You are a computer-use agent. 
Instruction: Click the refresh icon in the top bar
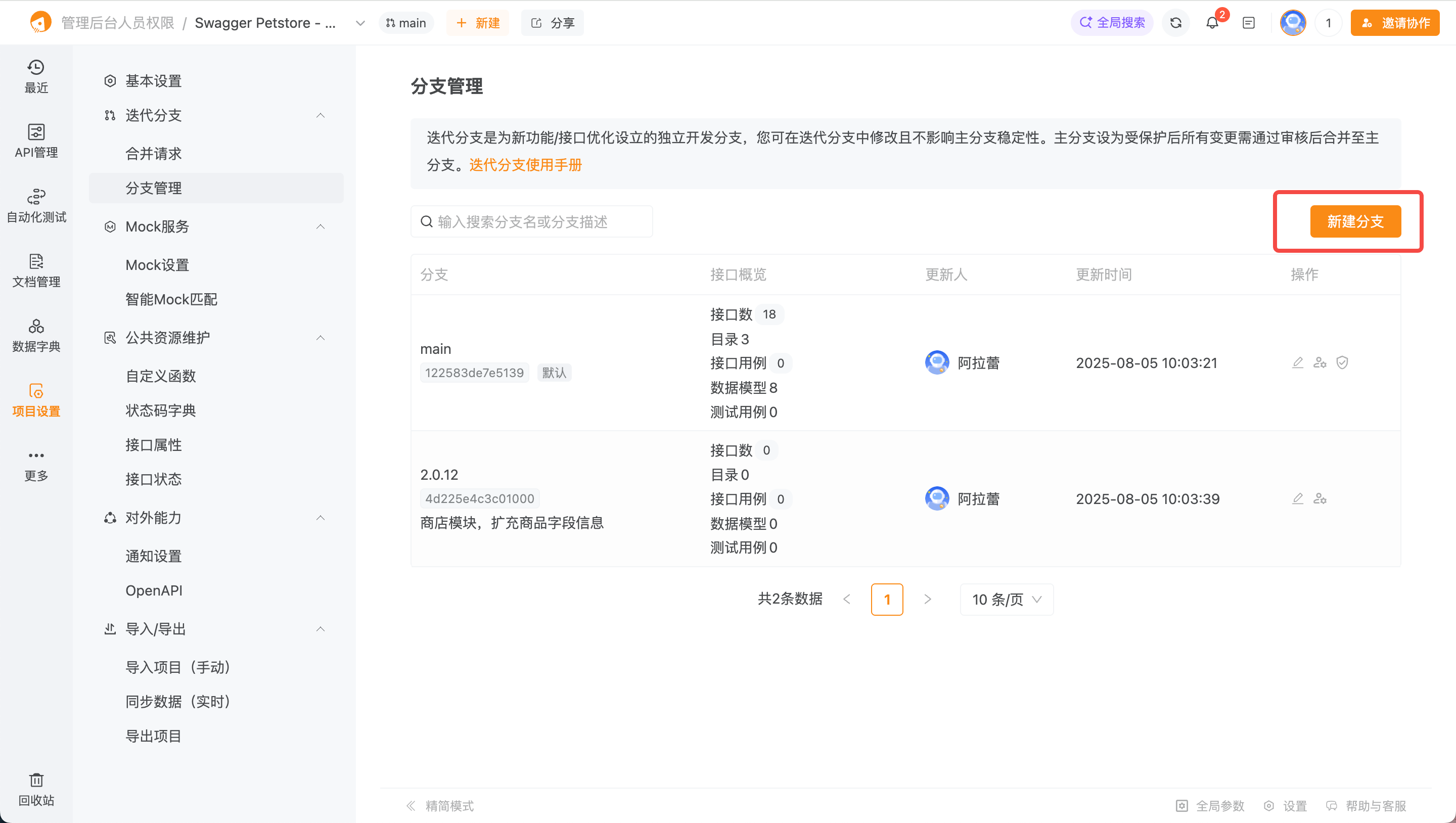click(x=1175, y=23)
